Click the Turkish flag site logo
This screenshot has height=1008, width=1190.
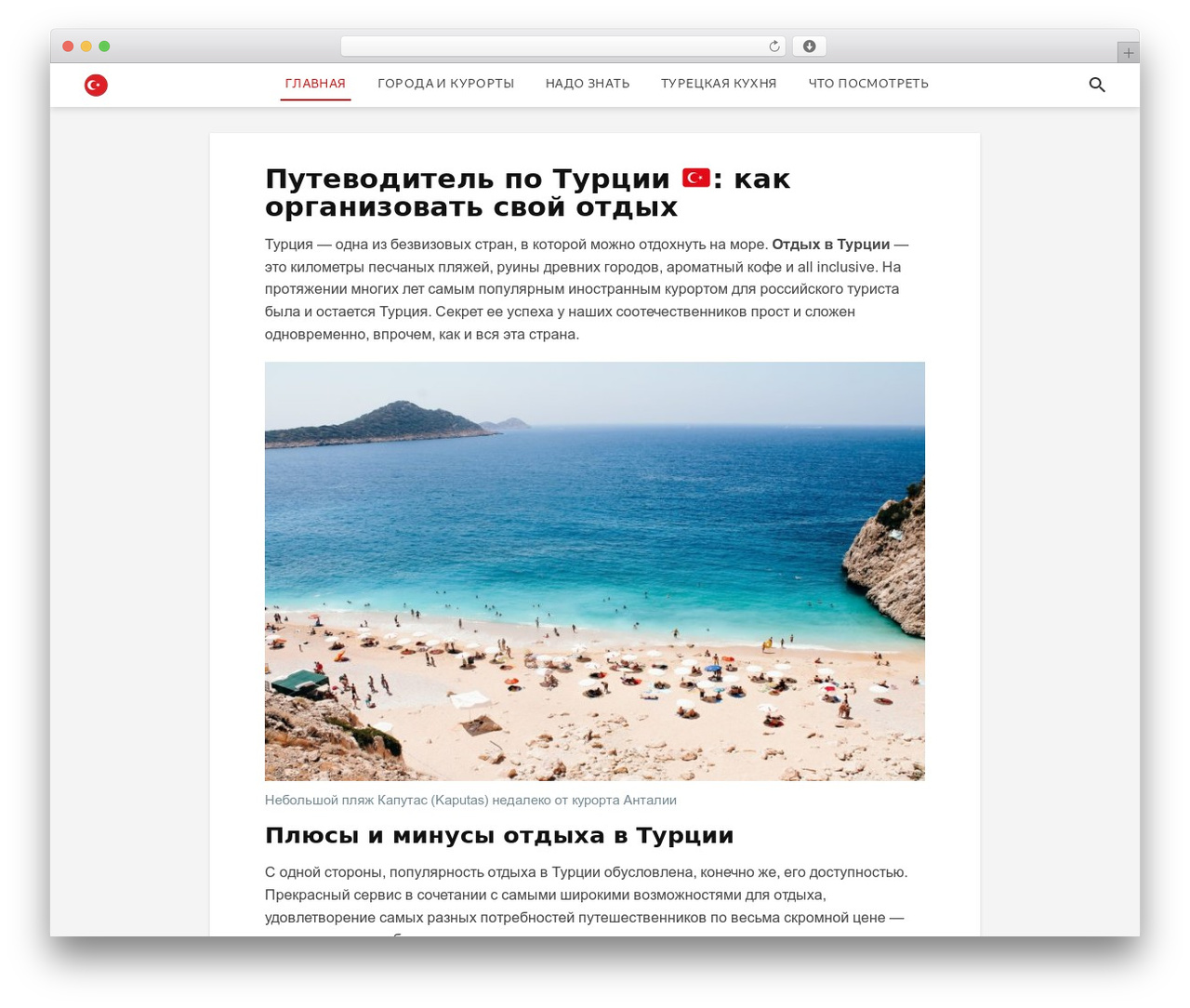96,85
